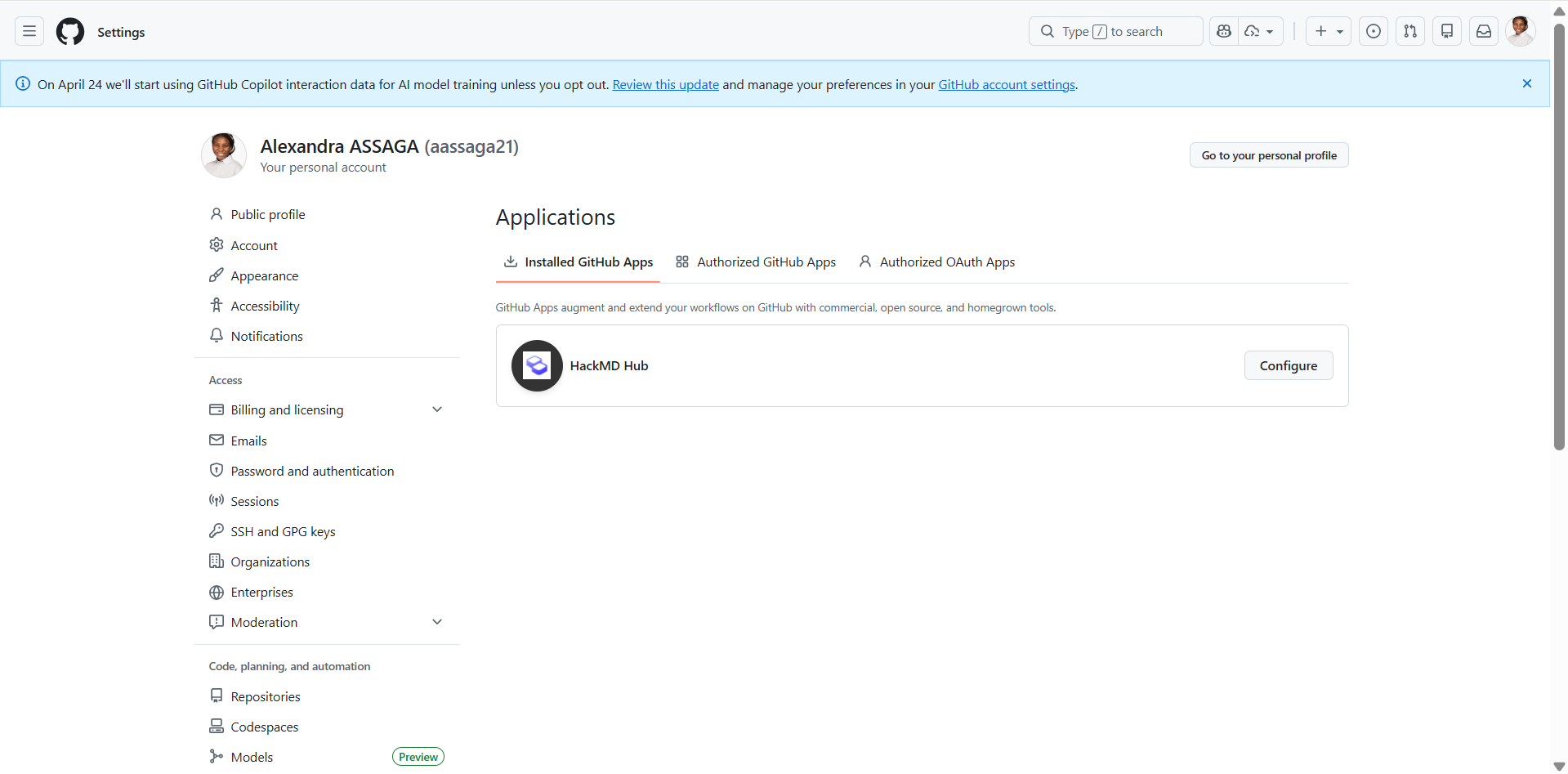
Task: Switch to Authorized GitHub Apps tab
Action: tap(756, 262)
